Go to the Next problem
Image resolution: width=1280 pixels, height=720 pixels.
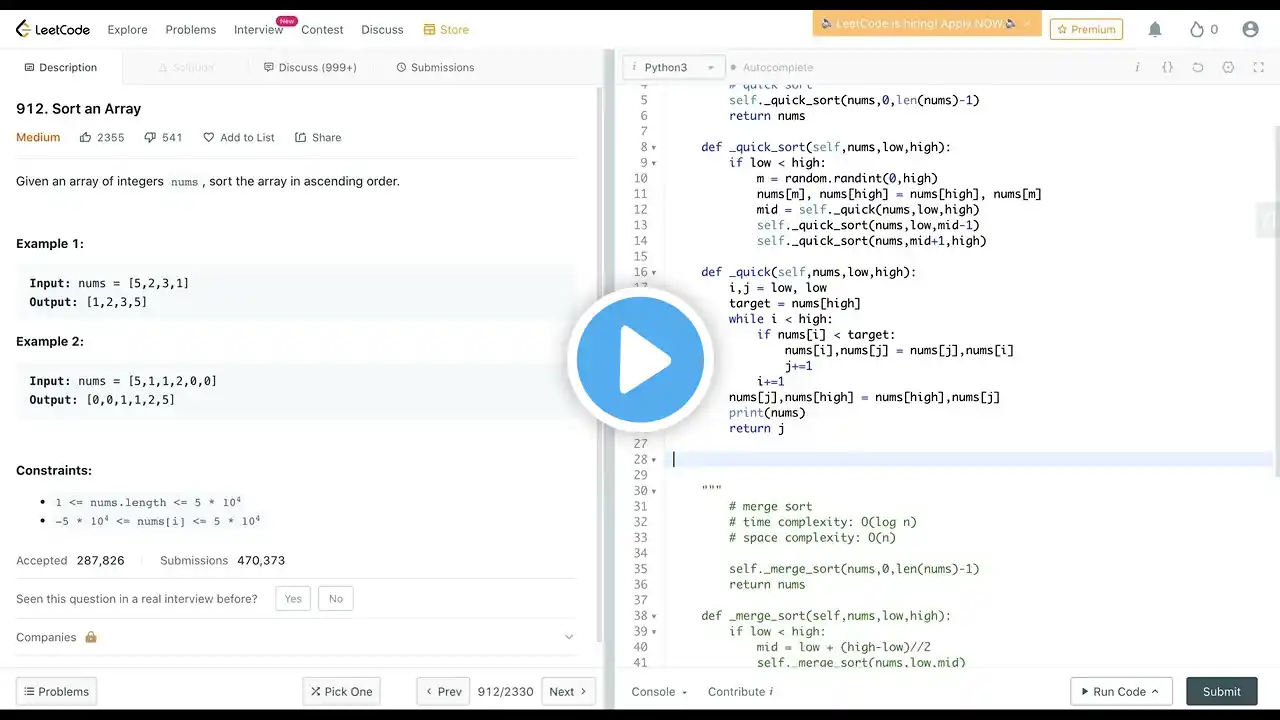click(568, 691)
